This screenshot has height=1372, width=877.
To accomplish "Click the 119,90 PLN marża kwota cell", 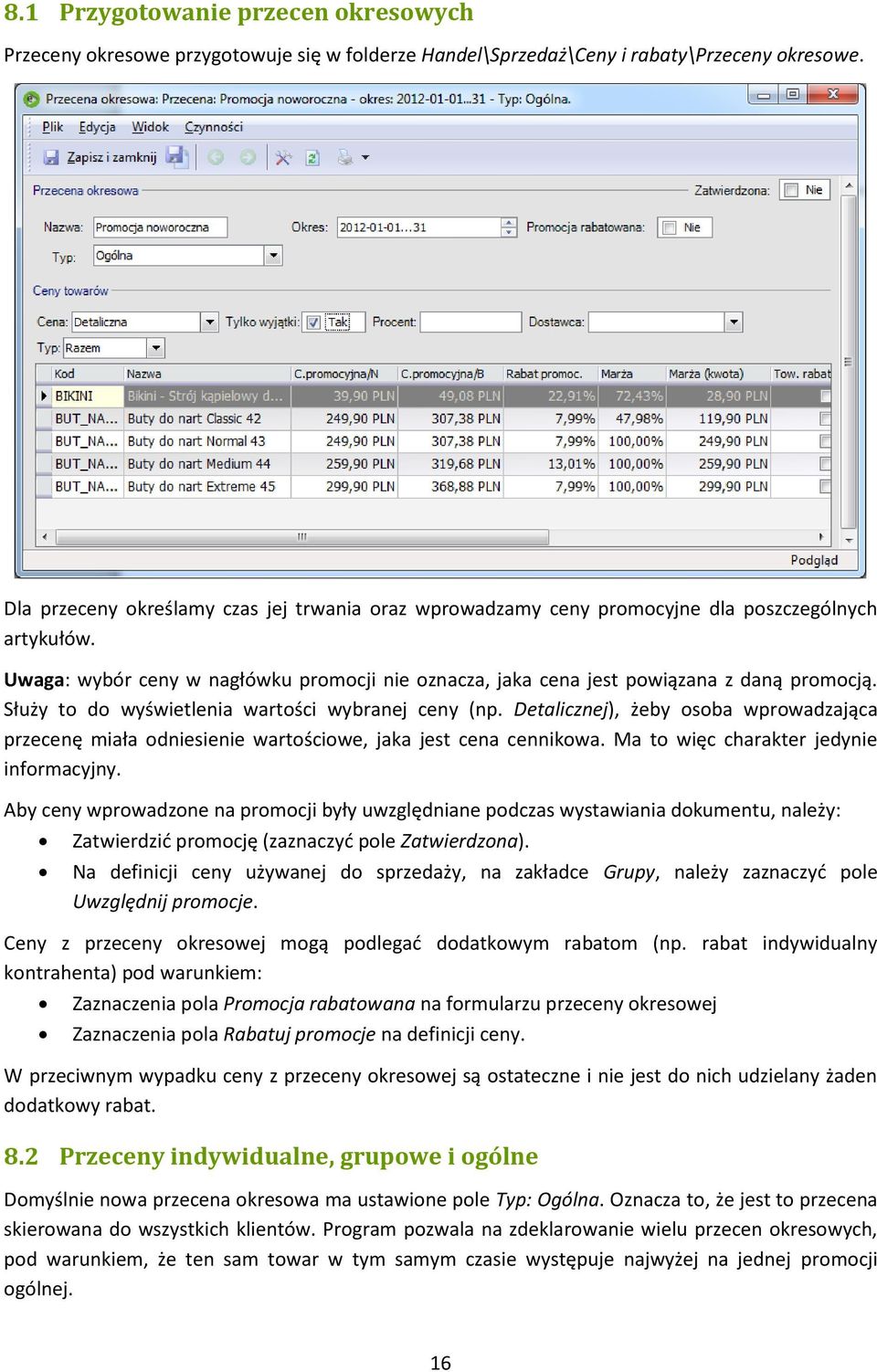I will click(x=718, y=418).
